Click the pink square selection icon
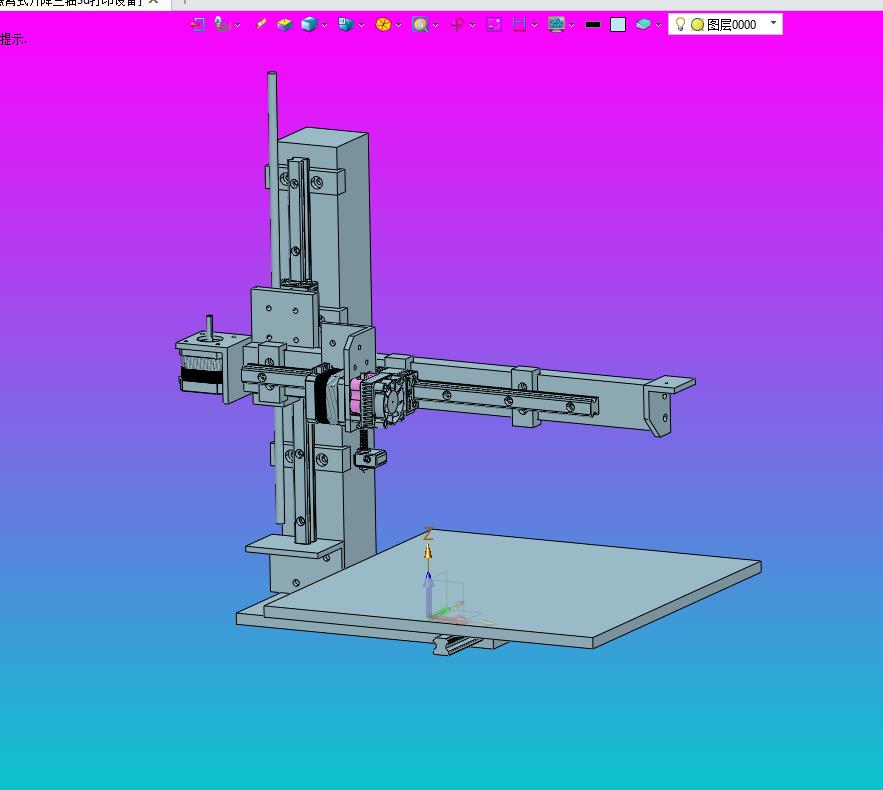This screenshot has width=883, height=790. (x=494, y=24)
